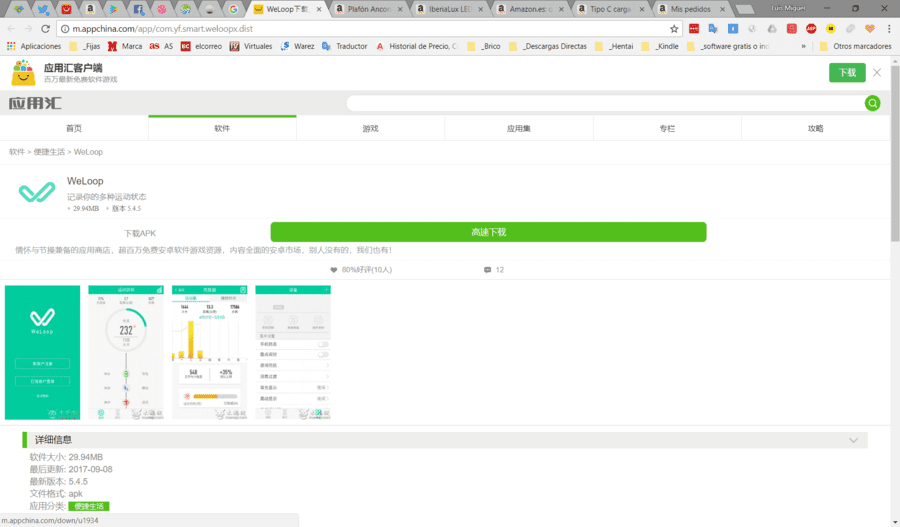Screen dimensions: 900x527
Task: Click the 下载APK link
Action: tap(140, 233)
